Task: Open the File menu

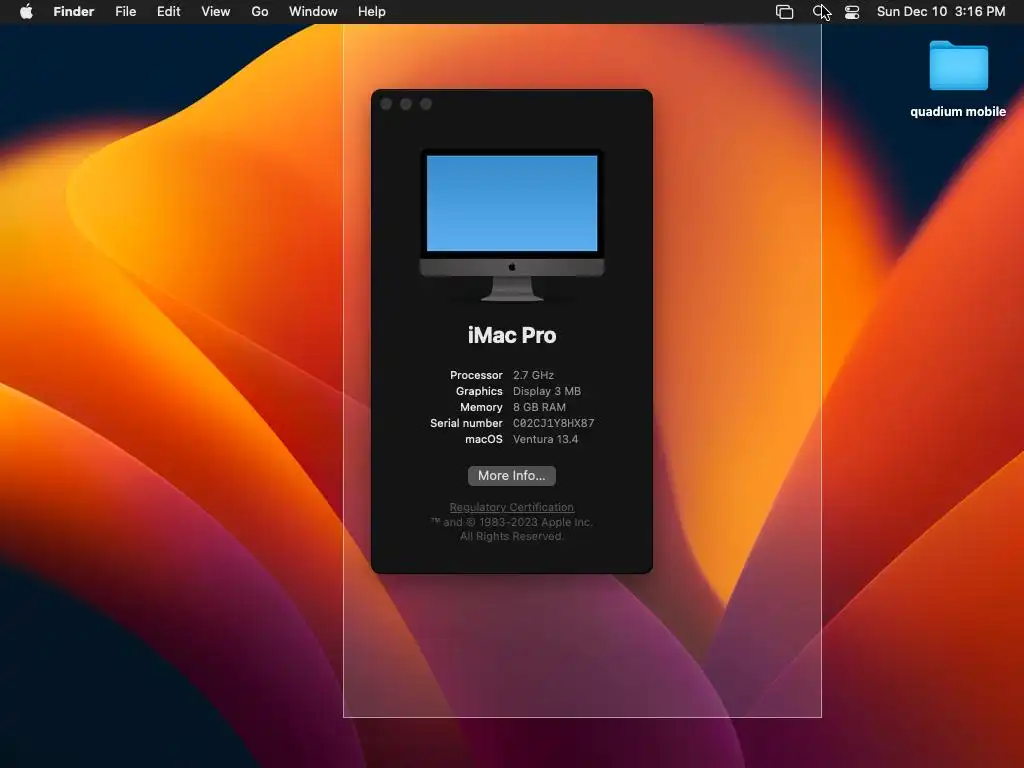Action: [x=125, y=12]
